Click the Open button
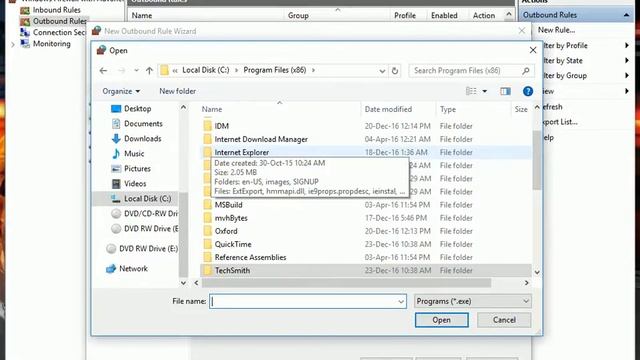 pos(442,320)
